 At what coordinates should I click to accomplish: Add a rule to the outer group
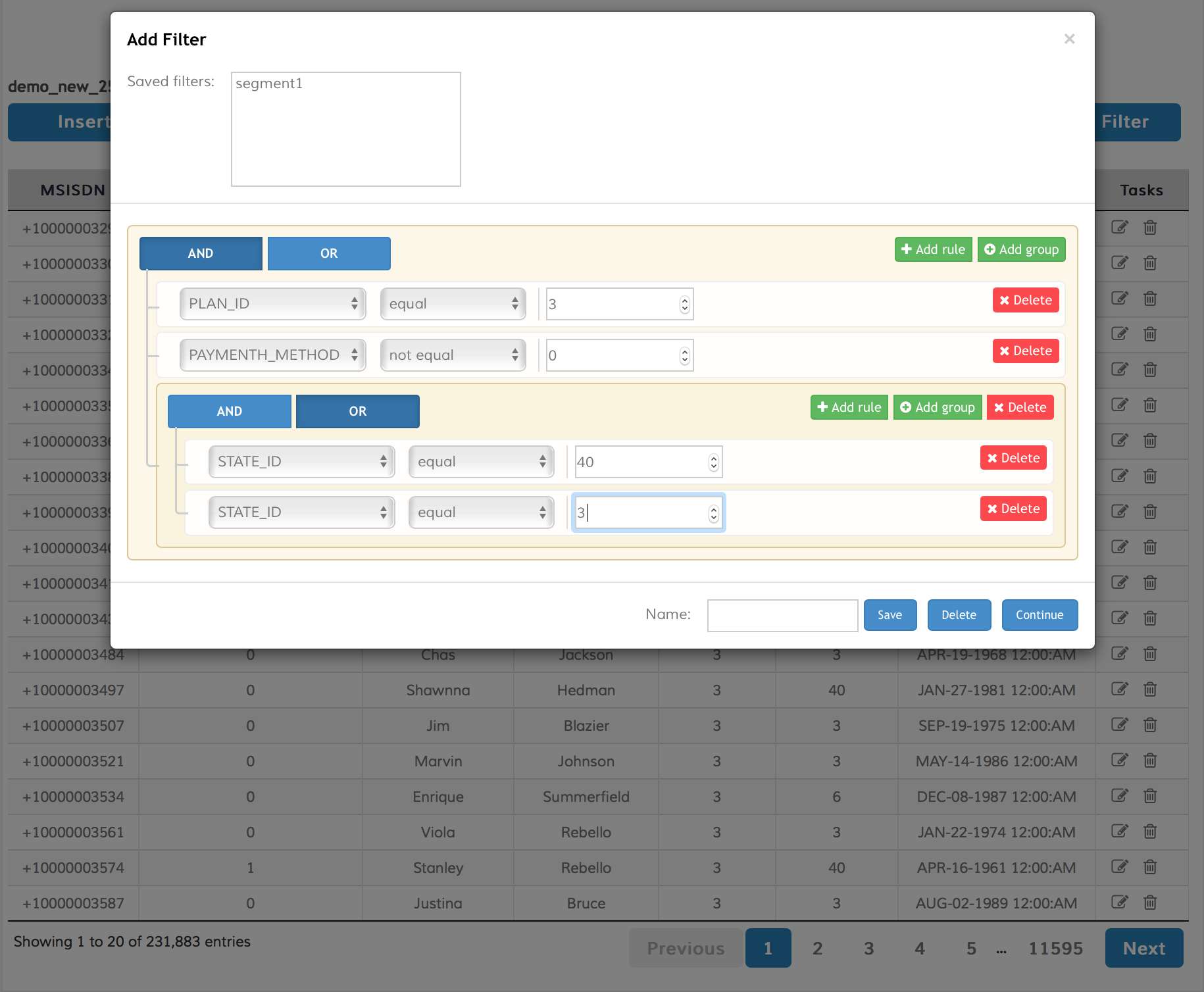[x=933, y=249]
